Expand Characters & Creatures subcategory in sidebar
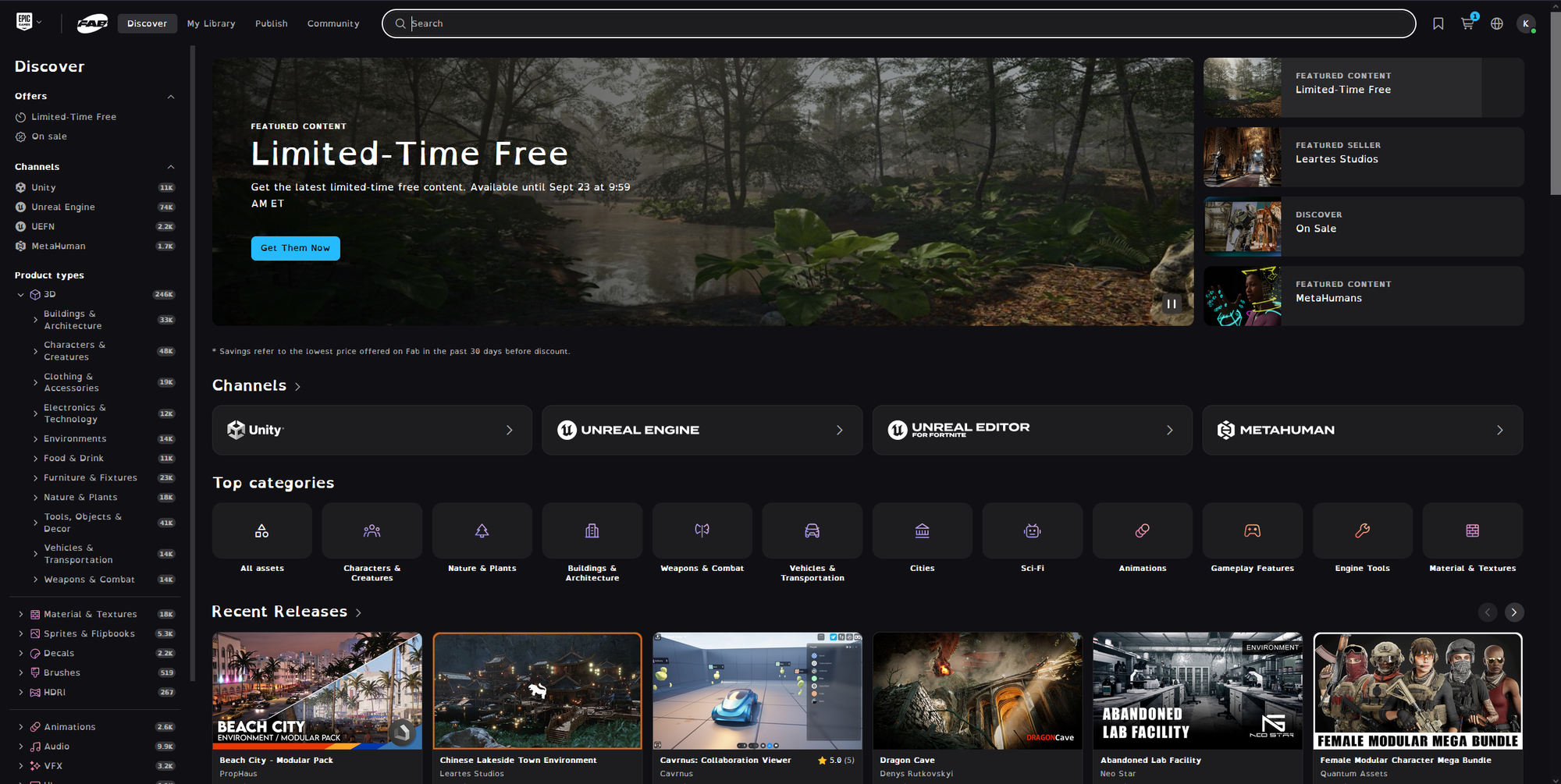1561x784 pixels. 35,351
